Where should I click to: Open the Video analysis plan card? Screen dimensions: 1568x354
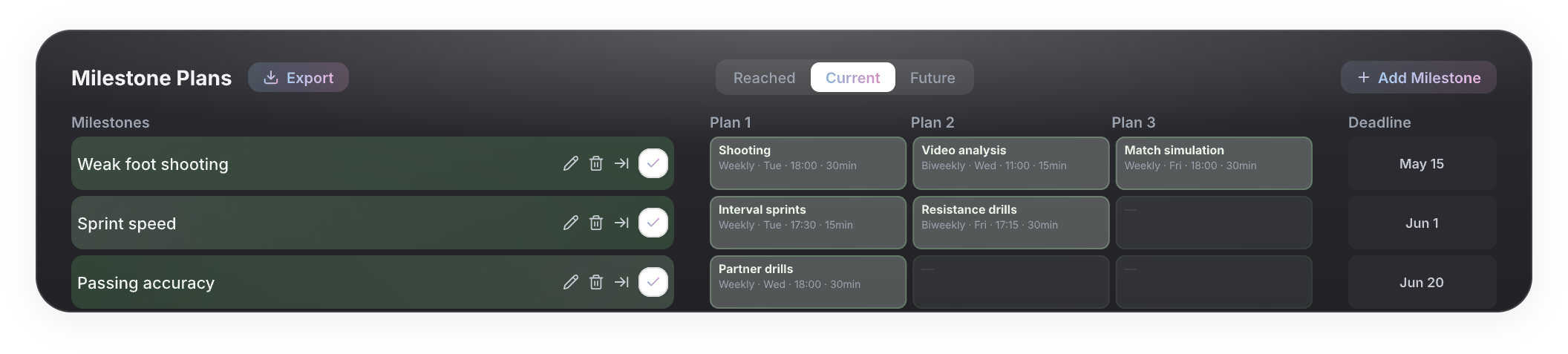(1010, 163)
